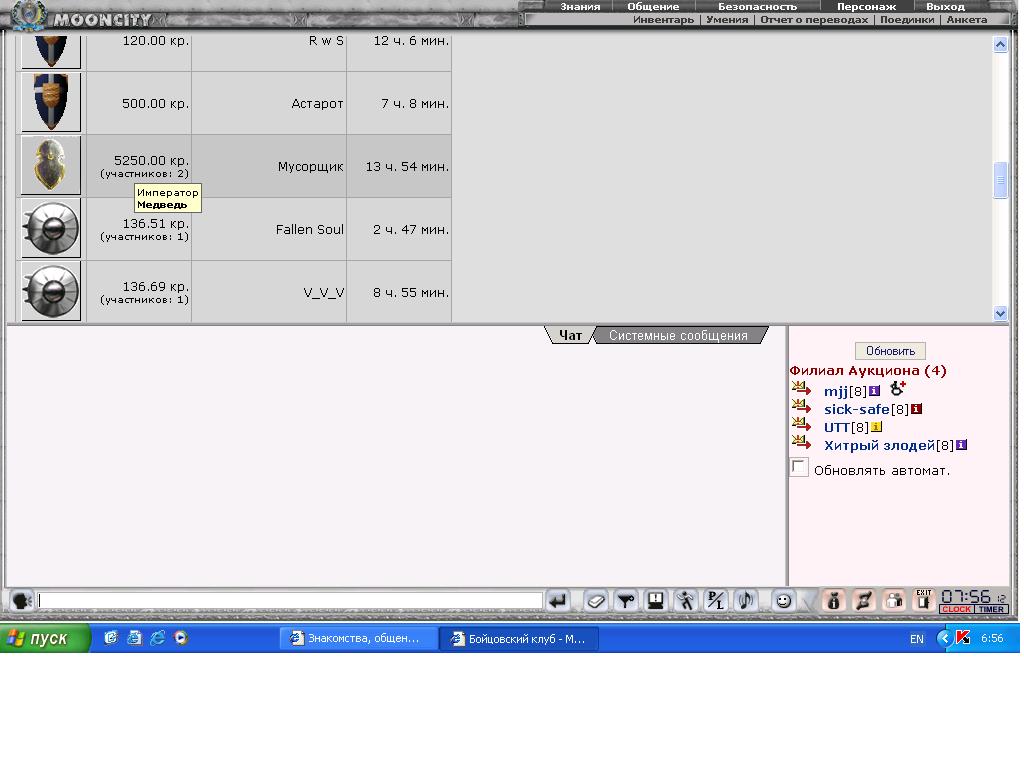
Task: Switch to the Чат tab
Action: 570,335
